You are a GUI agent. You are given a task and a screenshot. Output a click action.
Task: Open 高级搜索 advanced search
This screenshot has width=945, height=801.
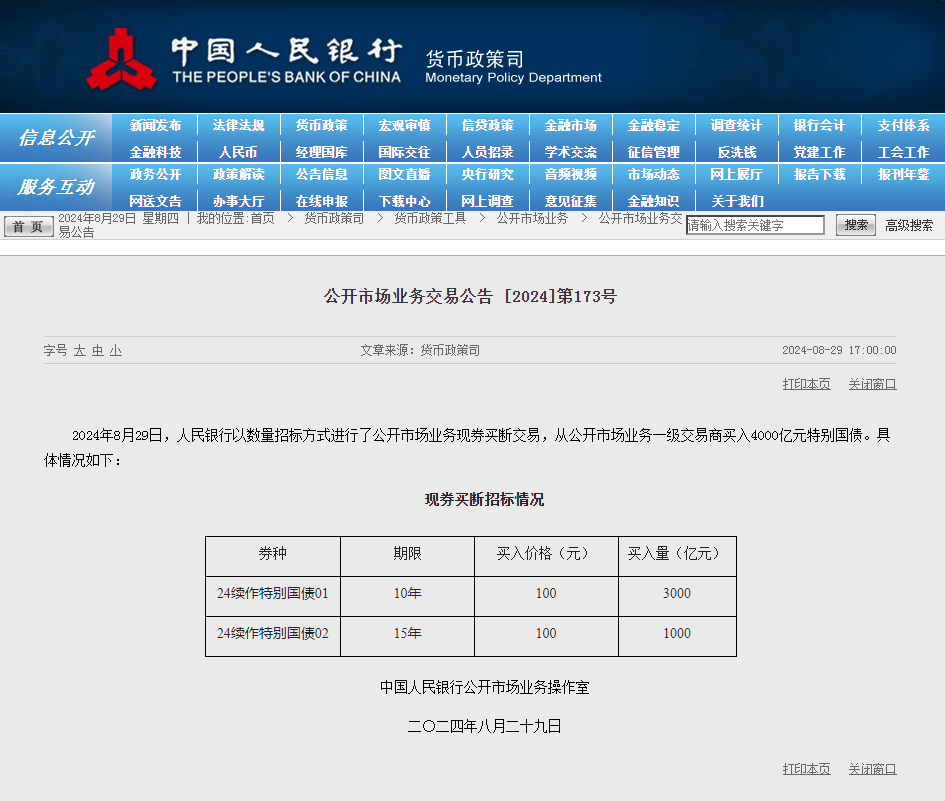(906, 225)
